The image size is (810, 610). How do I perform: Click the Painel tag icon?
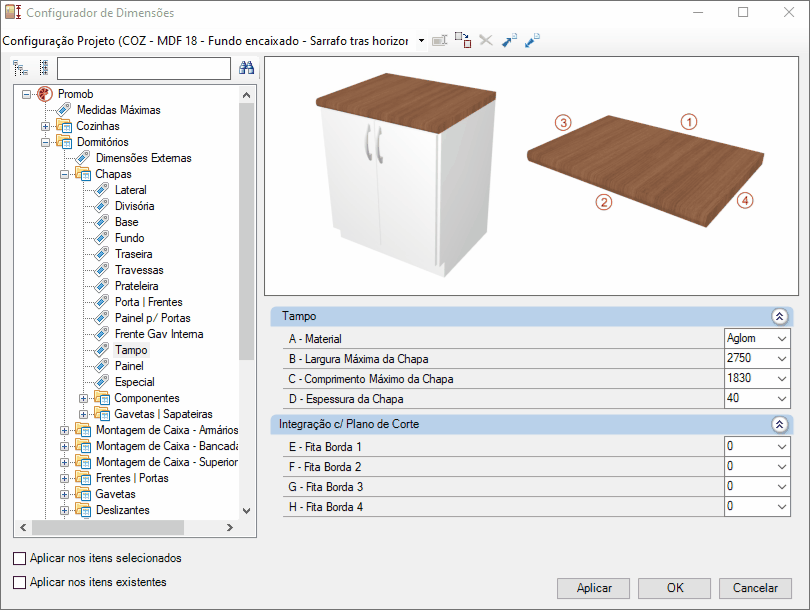click(x=102, y=366)
